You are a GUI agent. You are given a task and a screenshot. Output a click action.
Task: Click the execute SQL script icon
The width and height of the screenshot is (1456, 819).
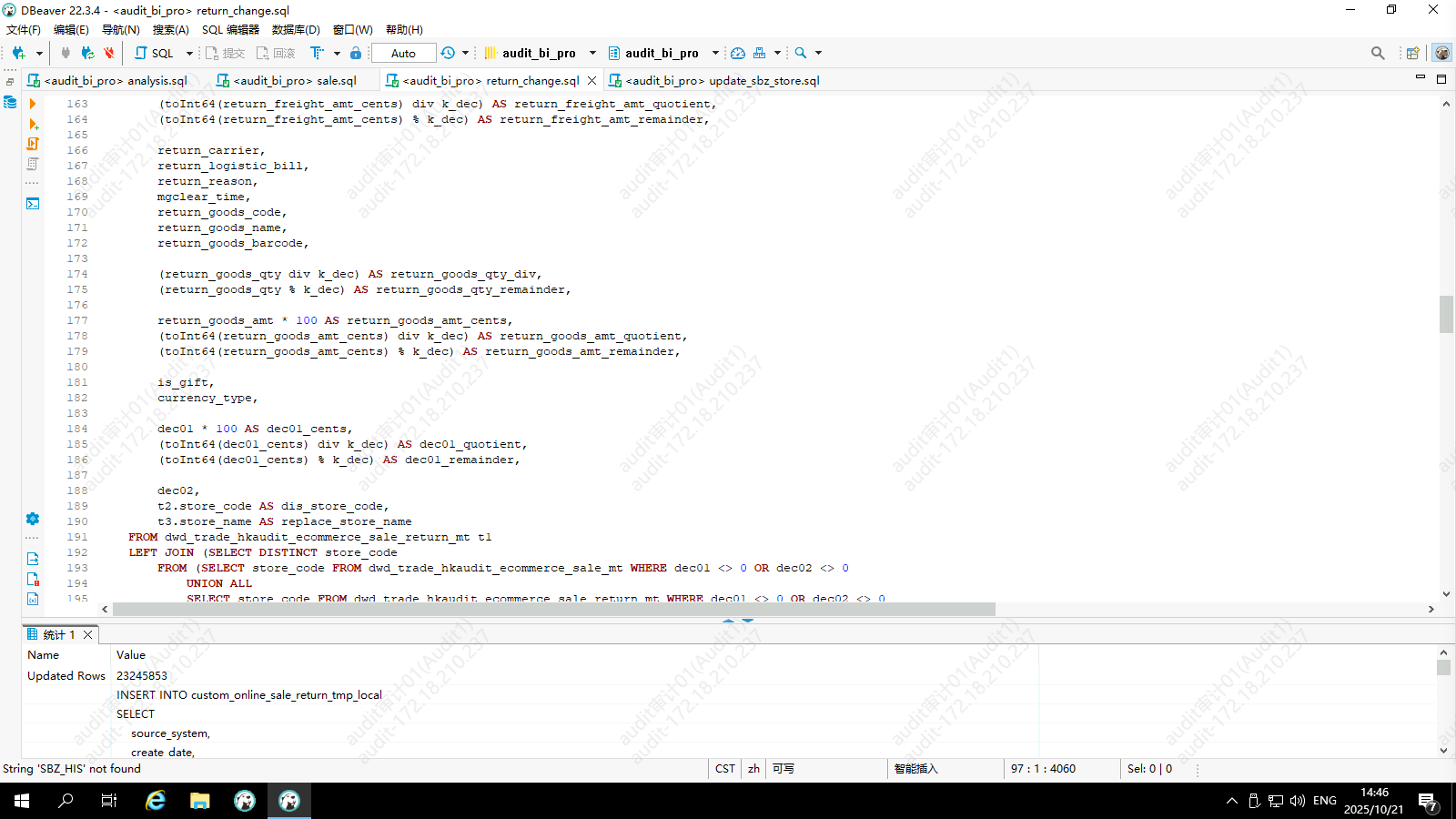pos(33,144)
